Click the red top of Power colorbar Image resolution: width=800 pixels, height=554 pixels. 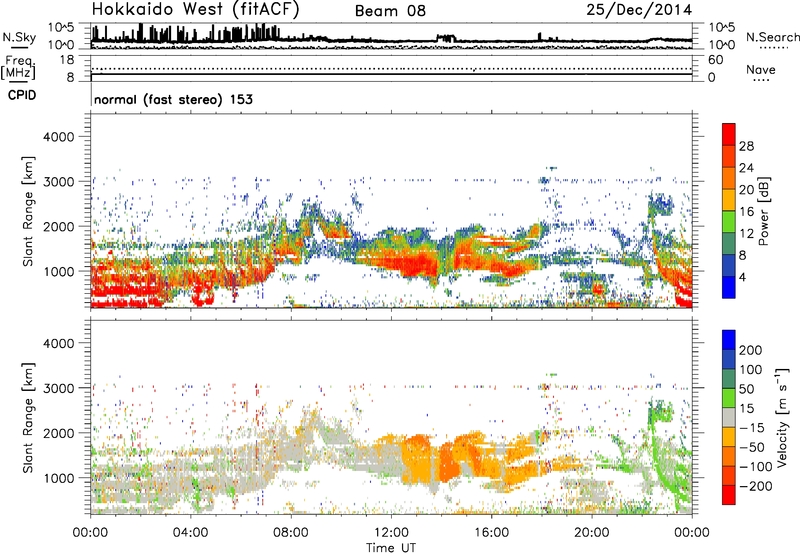click(x=729, y=134)
